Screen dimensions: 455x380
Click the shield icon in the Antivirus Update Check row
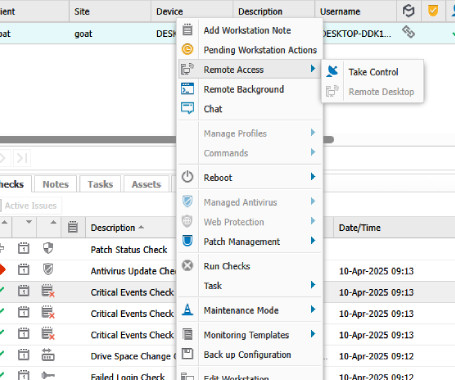(48, 269)
